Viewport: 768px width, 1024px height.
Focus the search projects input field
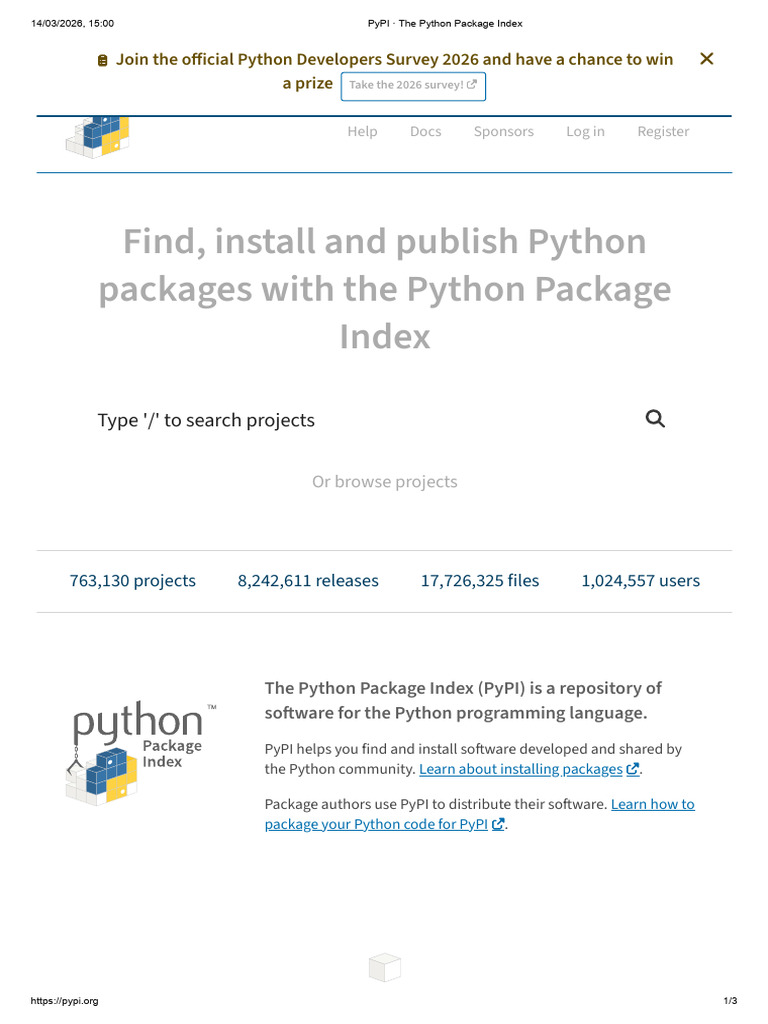coord(360,420)
